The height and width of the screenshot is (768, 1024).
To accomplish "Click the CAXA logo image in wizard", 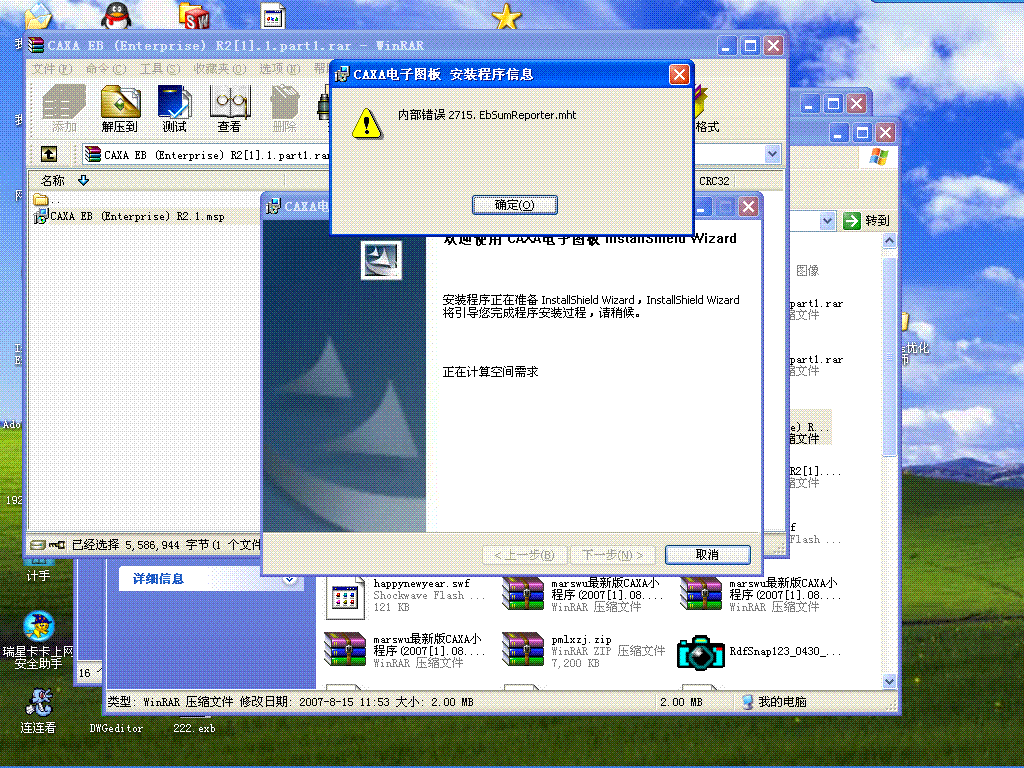I will [381, 260].
